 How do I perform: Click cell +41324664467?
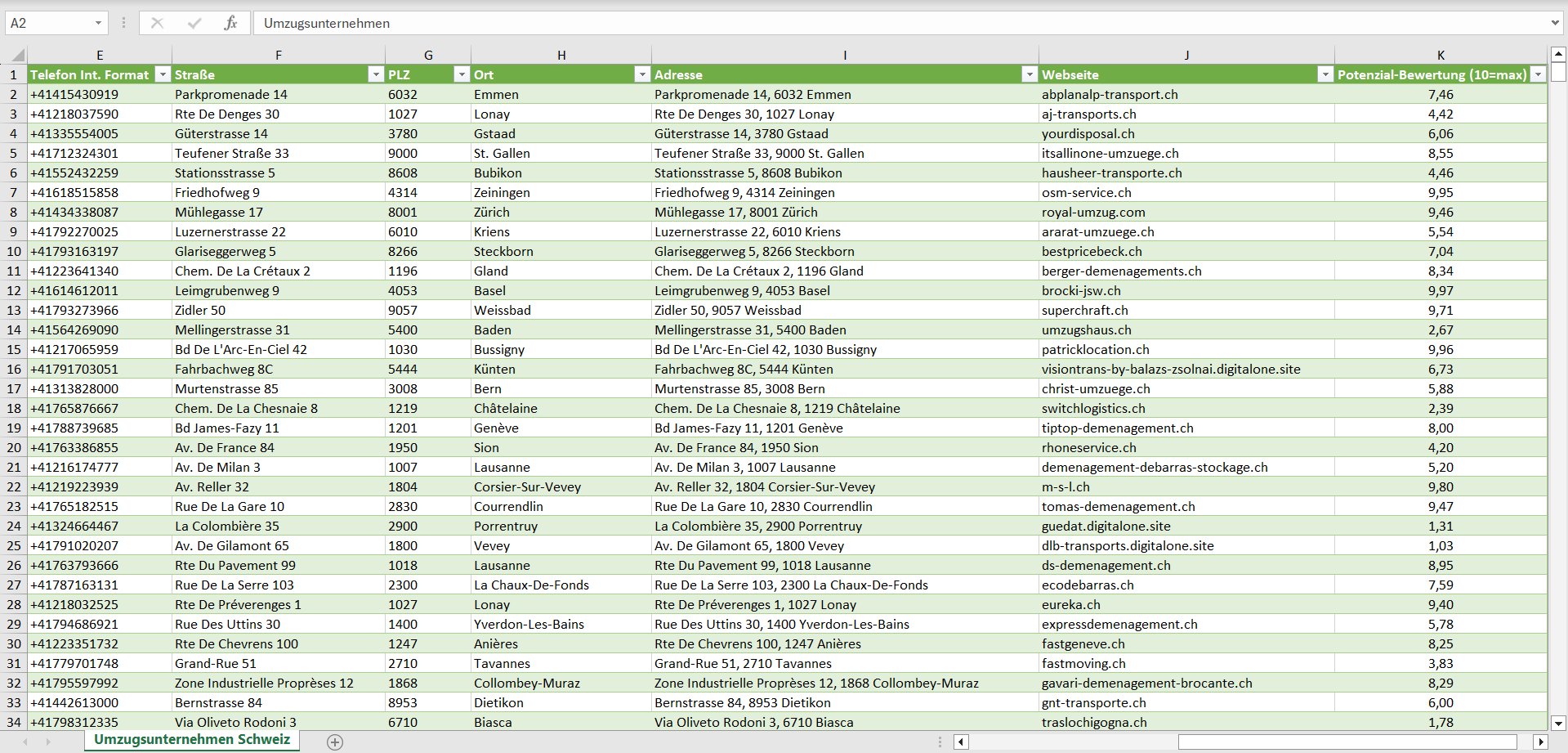coord(100,526)
